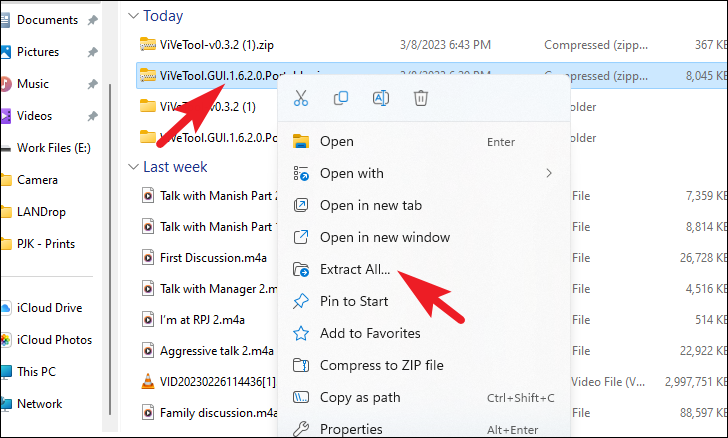This screenshot has height=438, width=728.
Task: Select Extract All... option
Action: (x=423, y=269)
